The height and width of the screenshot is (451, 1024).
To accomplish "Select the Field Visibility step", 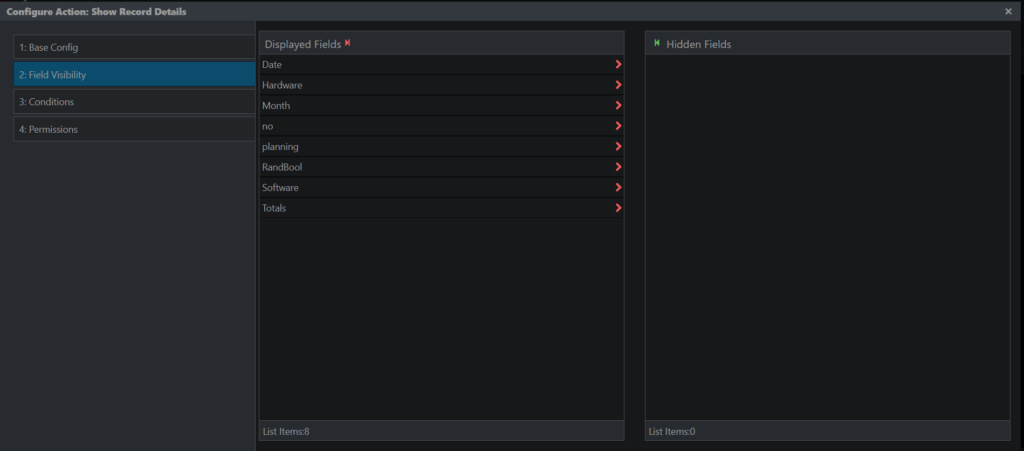I will [x=135, y=74].
